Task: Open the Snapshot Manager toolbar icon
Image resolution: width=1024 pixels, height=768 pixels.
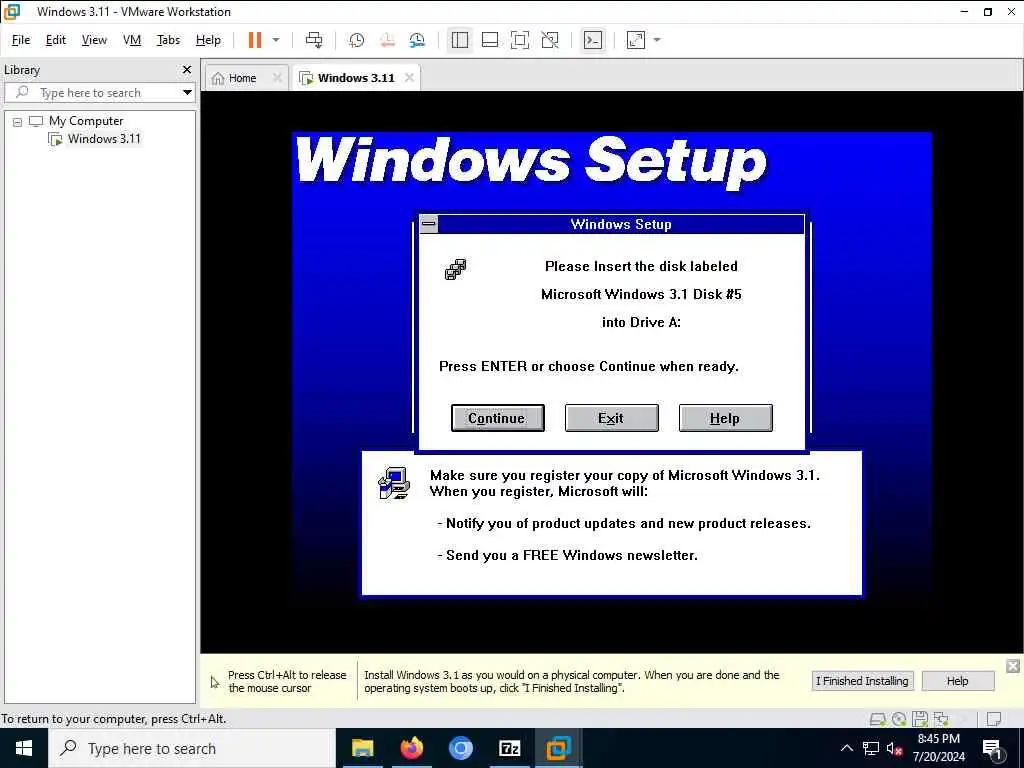Action: pyautogui.click(x=417, y=40)
